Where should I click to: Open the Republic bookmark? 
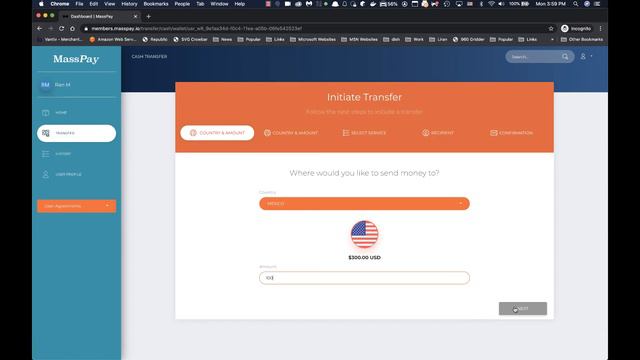[x=155, y=40]
